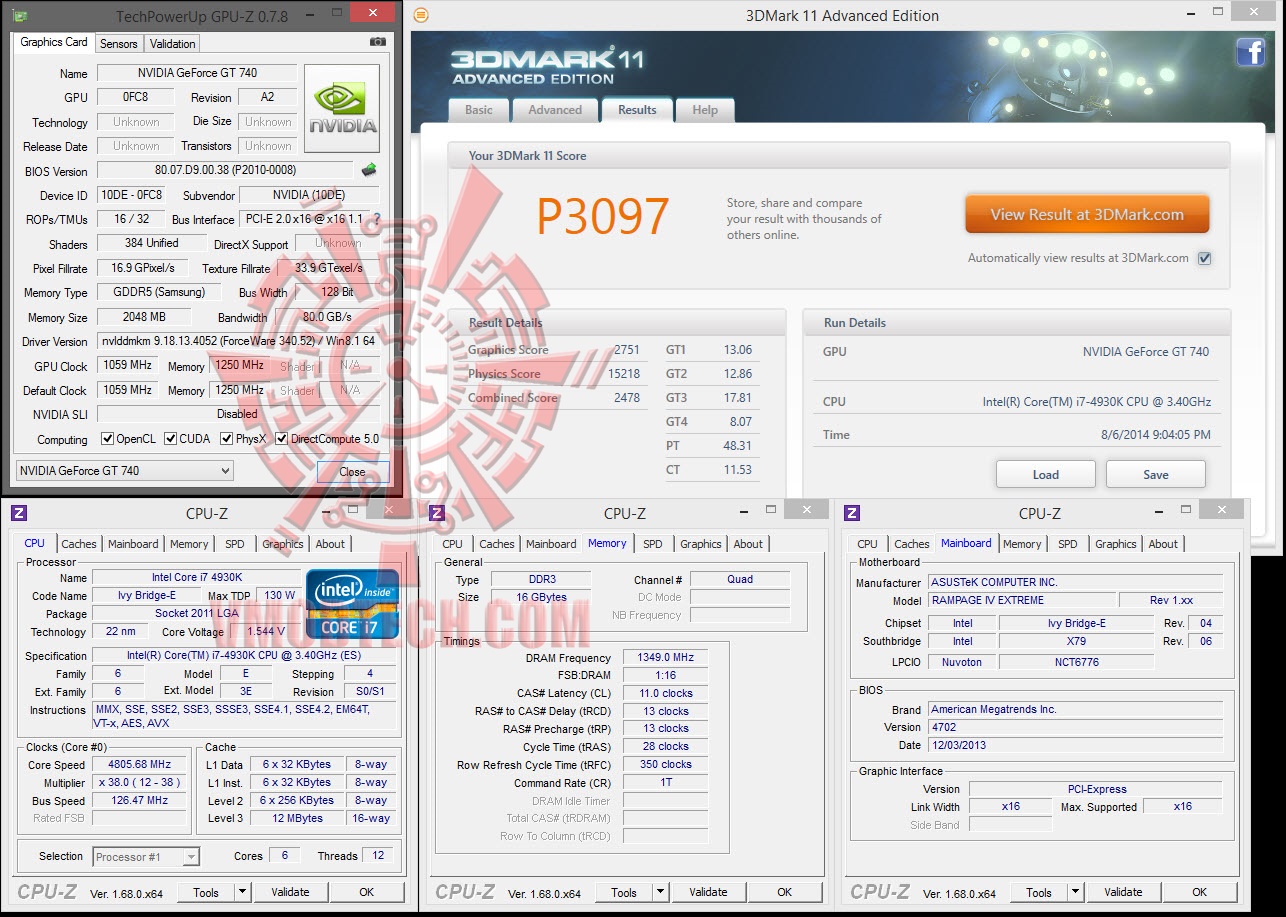Screen dimensions: 1286x917
Task: Click the Combined Score value 2478
Action: pyautogui.click(x=627, y=398)
